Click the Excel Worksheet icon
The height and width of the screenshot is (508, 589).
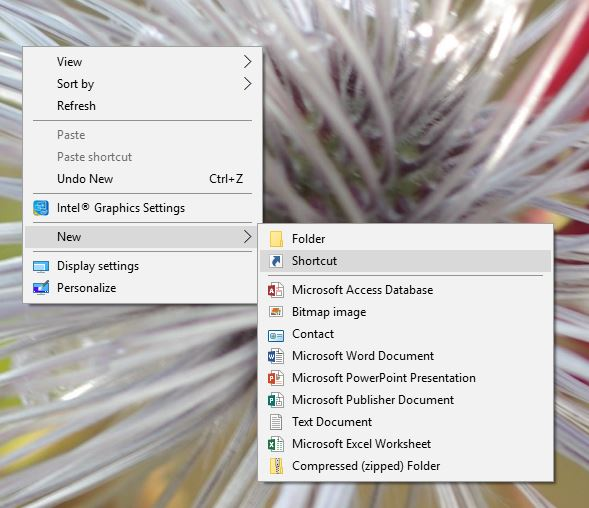click(x=276, y=444)
